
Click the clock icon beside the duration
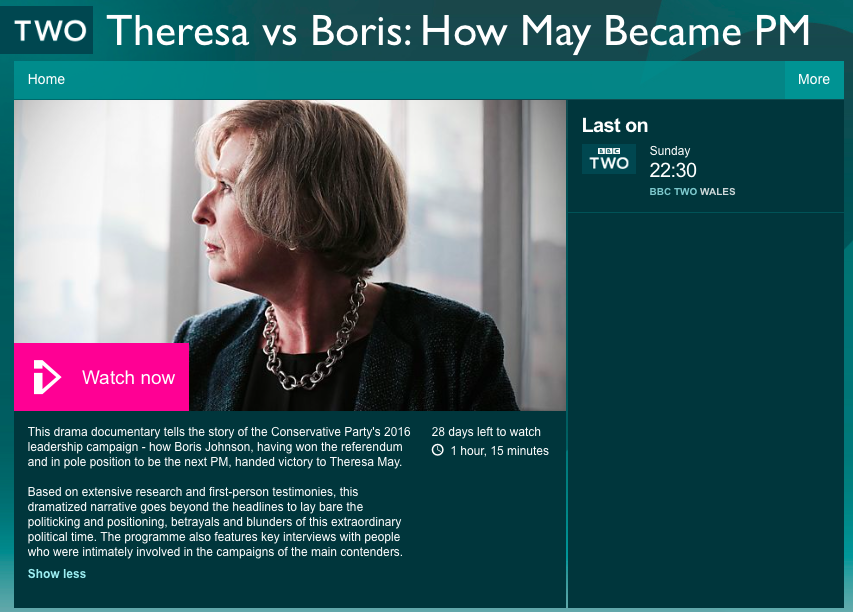[x=437, y=450]
